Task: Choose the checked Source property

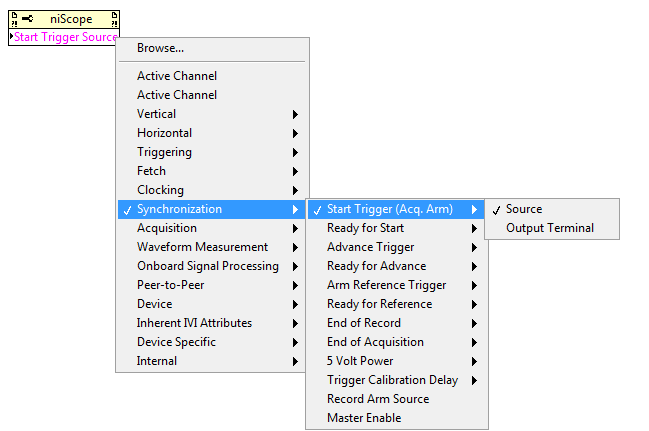Action: point(524,209)
